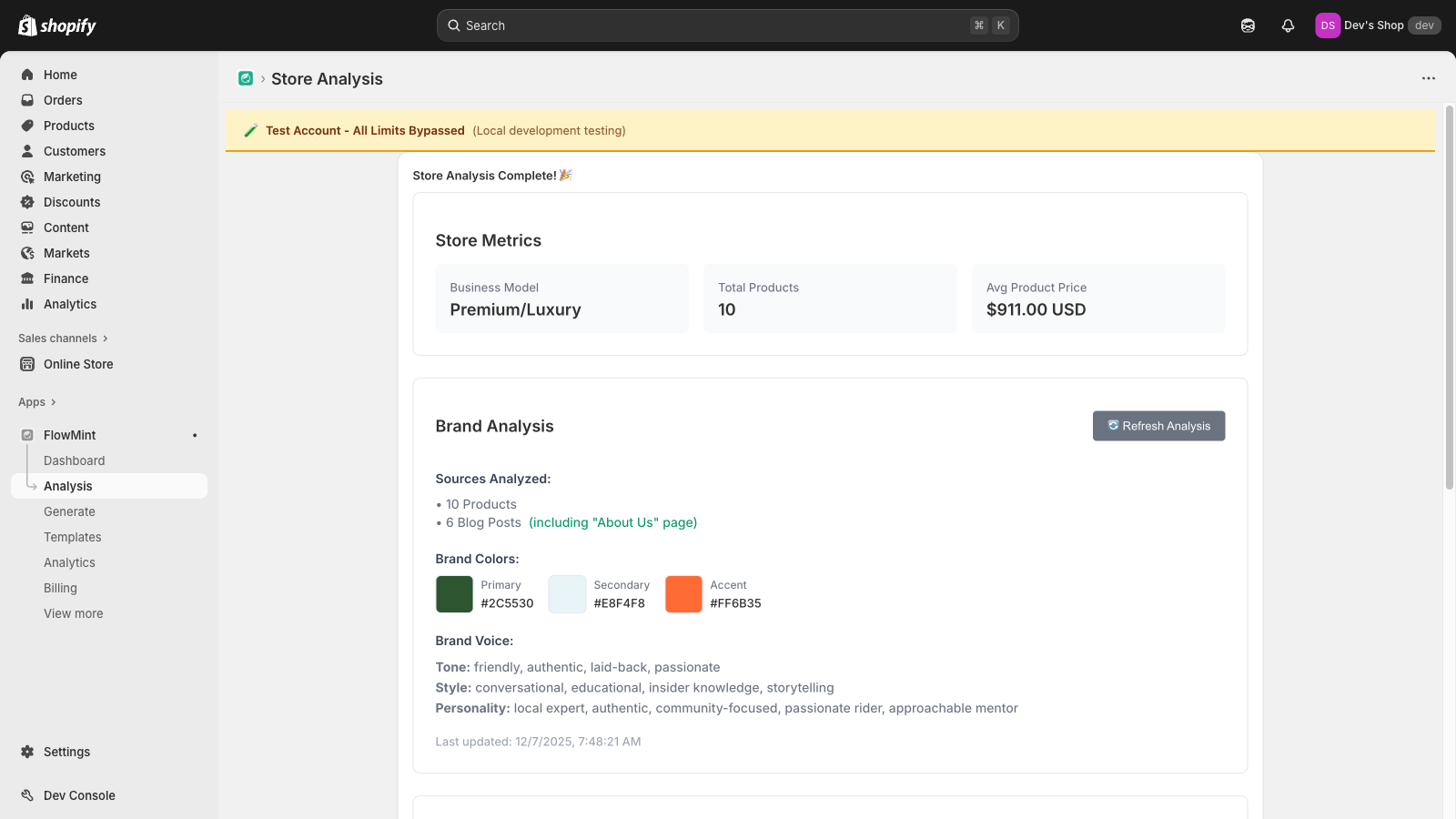Open the Templates page in FlowMint

pyautogui.click(x=72, y=537)
